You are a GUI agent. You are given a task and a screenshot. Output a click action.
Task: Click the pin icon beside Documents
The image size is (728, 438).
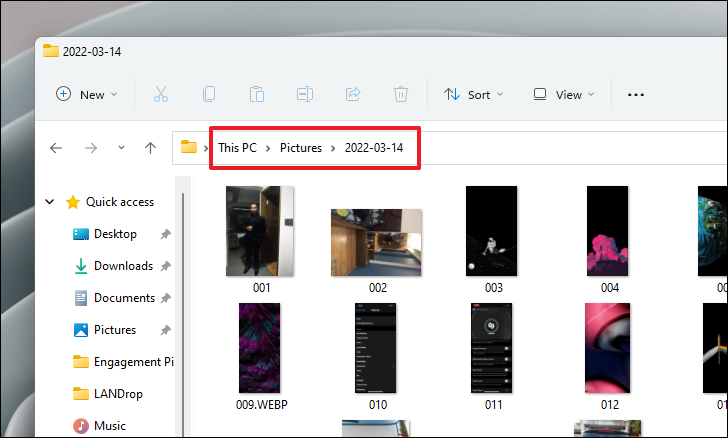click(x=165, y=298)
